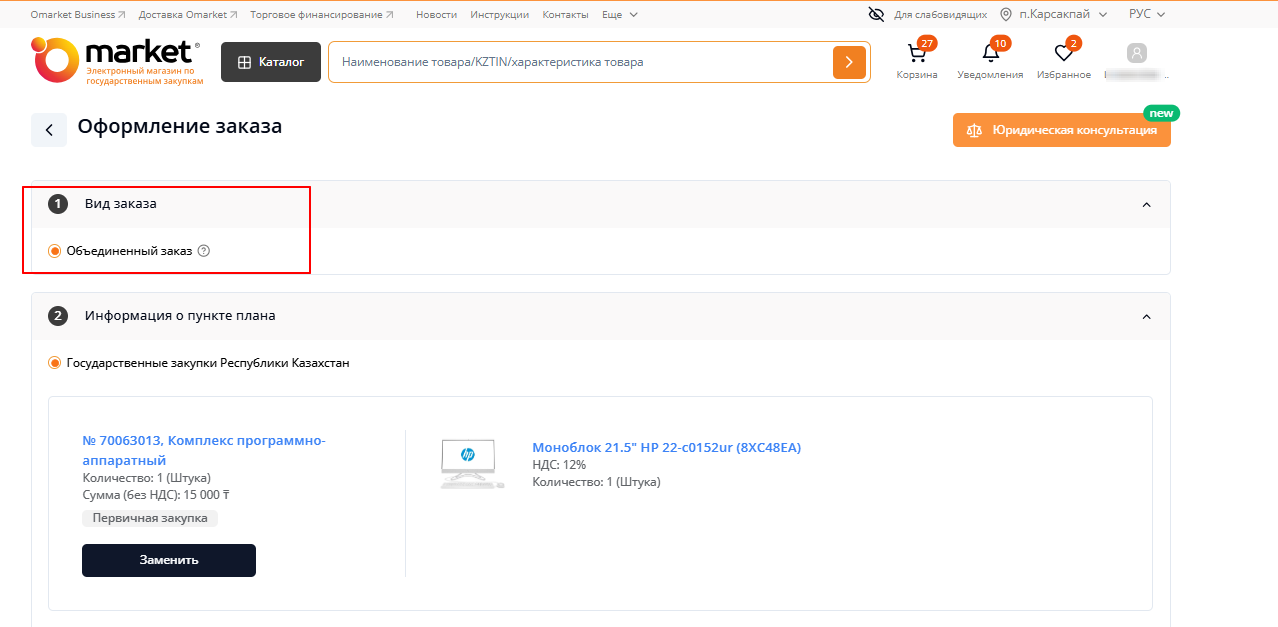The image size is (1278, 627).
Task: Expand the Еще menu
Action: tap(619, 15)
